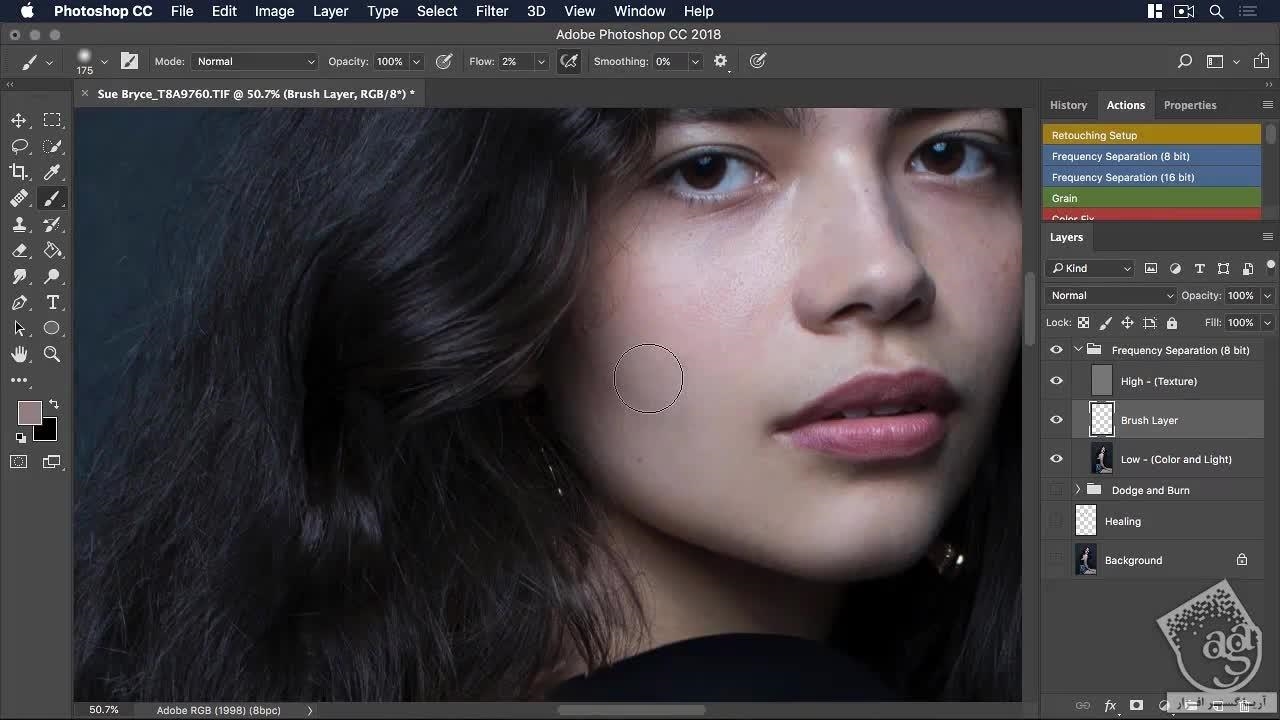Select the Clone Stamp tool
The width and height of the screenshot is (1280, 720).
tap(19, 224)
